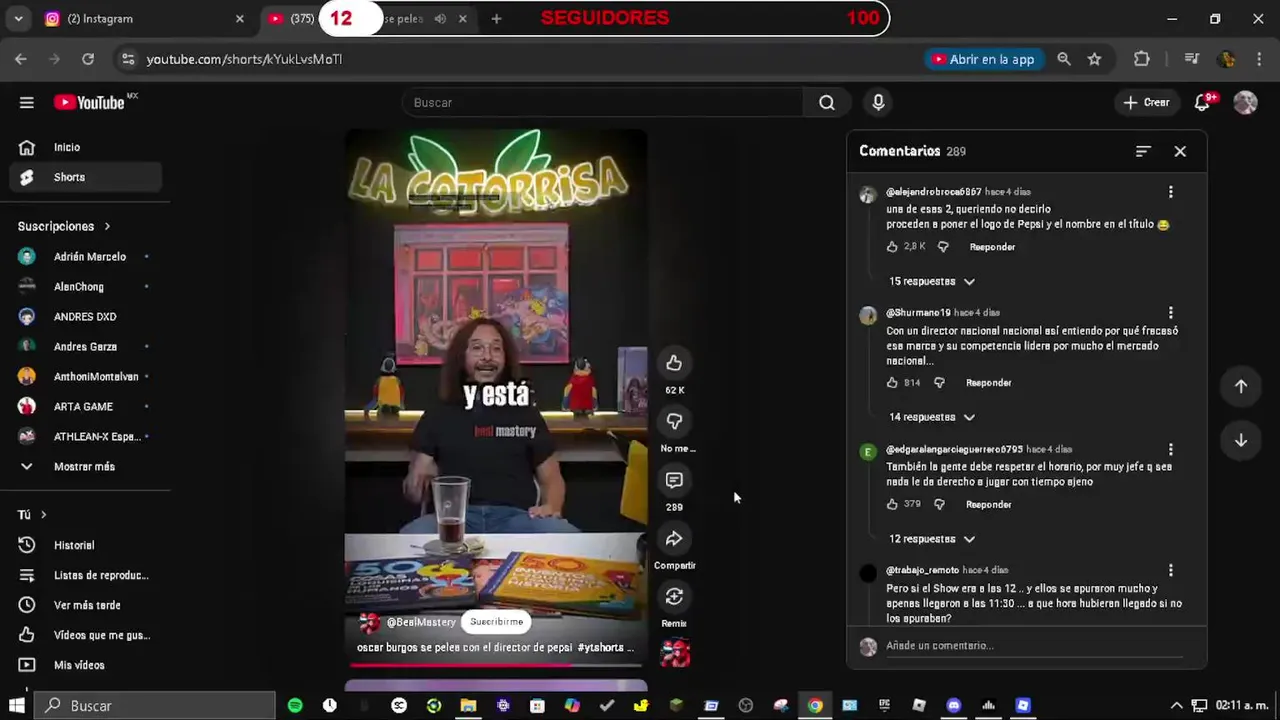This screenshot has width=1280, height=720.
Task: Reload the page in Chrome
Action: tap(88, 59)
